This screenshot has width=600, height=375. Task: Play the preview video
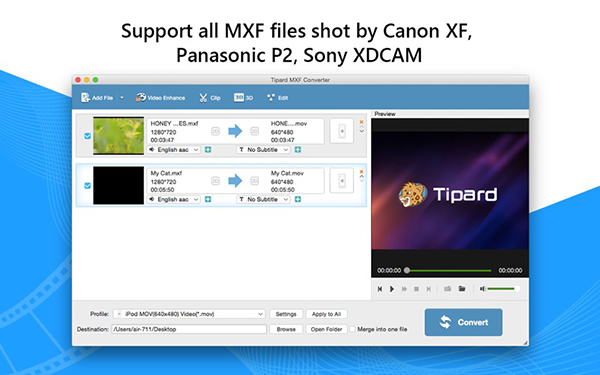coord(392,289)
